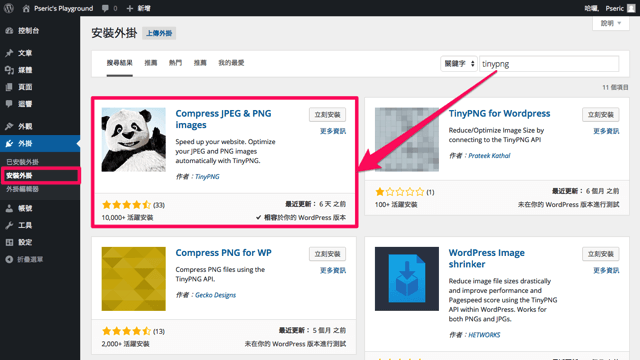Click the 11 個項目 count text
This screenshot has height=360, width=640.
point(616,87)
